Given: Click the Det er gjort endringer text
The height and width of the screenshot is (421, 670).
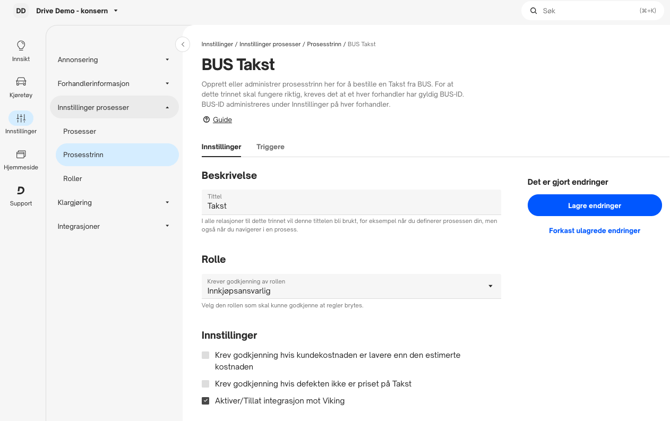Looking at the screenshot, I should [x=567, y=182].
